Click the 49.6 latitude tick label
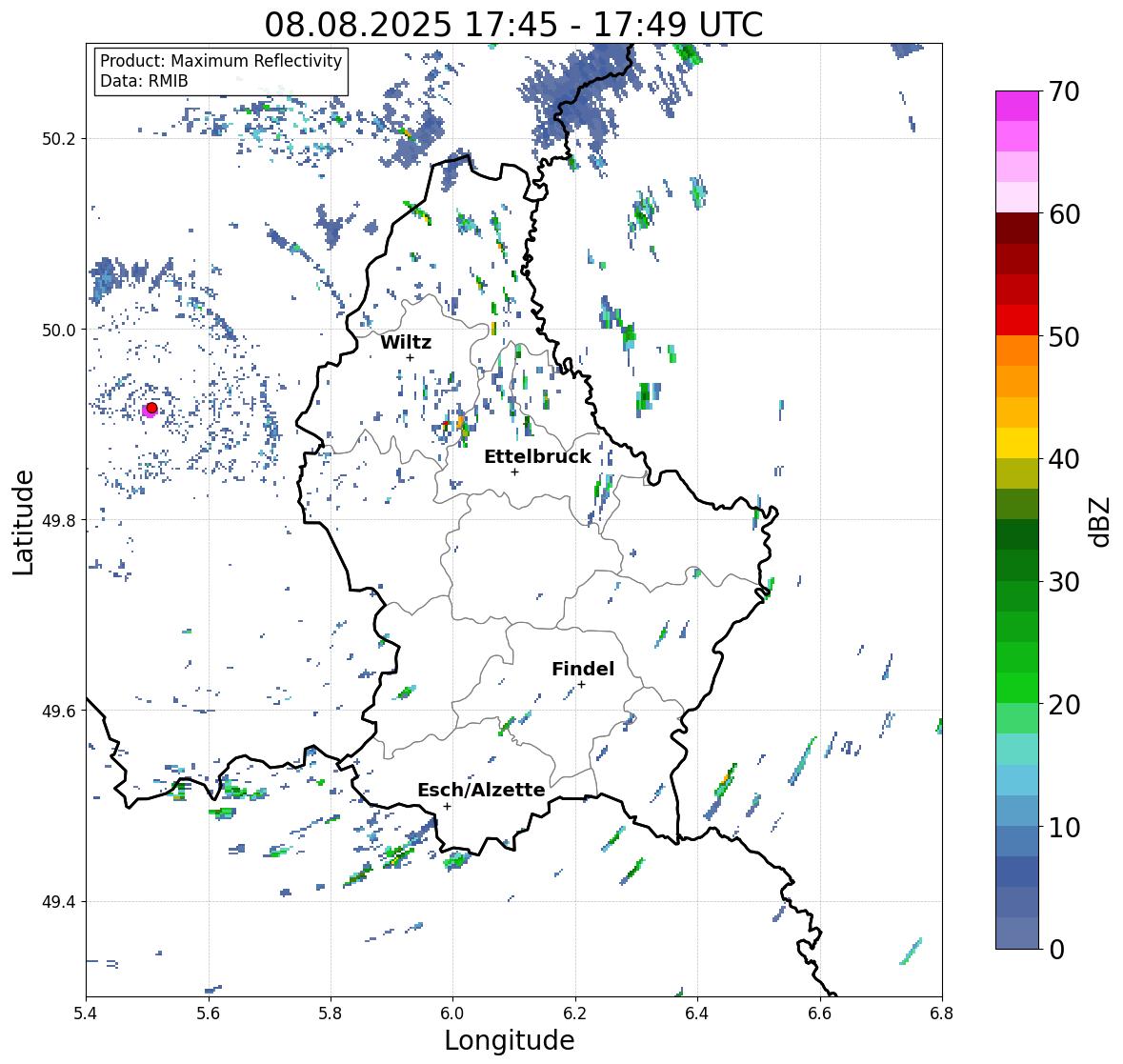The width and height of the screenshot is (1123, 1064). 59,711
